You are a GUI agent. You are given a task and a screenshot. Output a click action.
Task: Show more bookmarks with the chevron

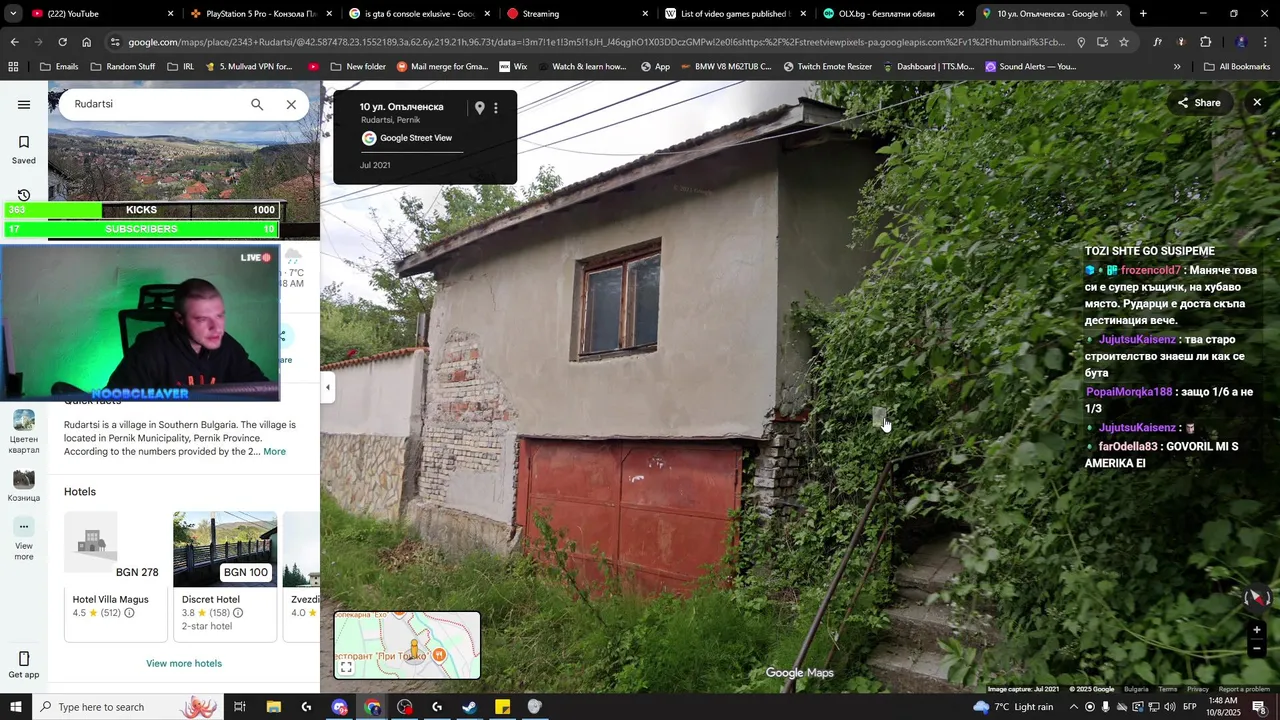1177,67
